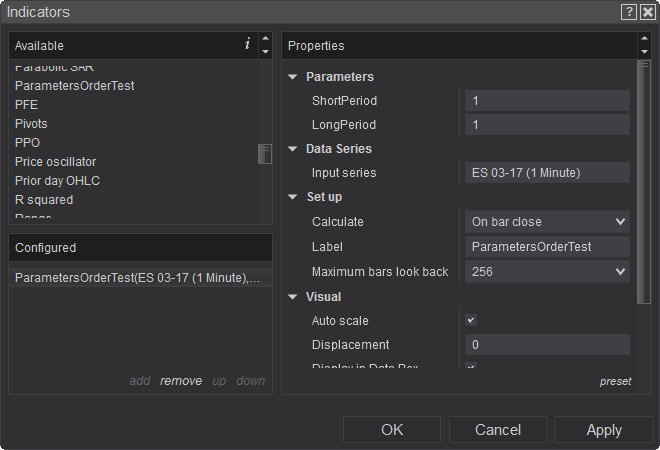Open the Calculate dropdown
This screenshot has width=660, height=450.
(547, 222)
